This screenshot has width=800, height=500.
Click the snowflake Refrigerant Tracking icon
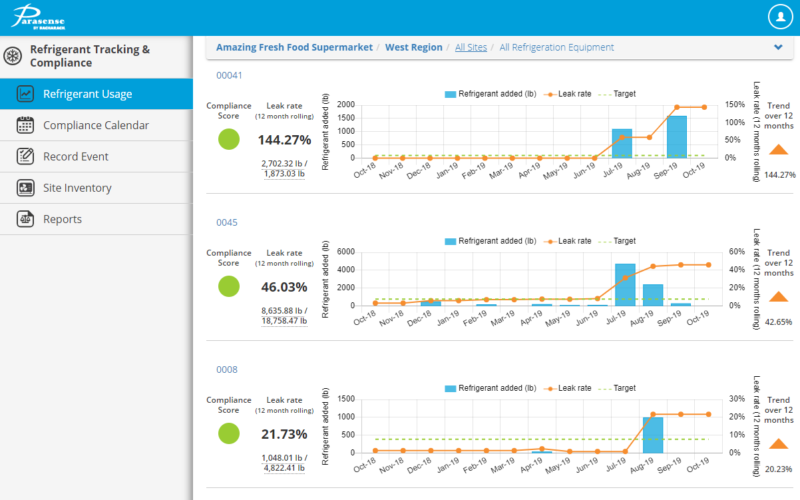coord(13,55)
